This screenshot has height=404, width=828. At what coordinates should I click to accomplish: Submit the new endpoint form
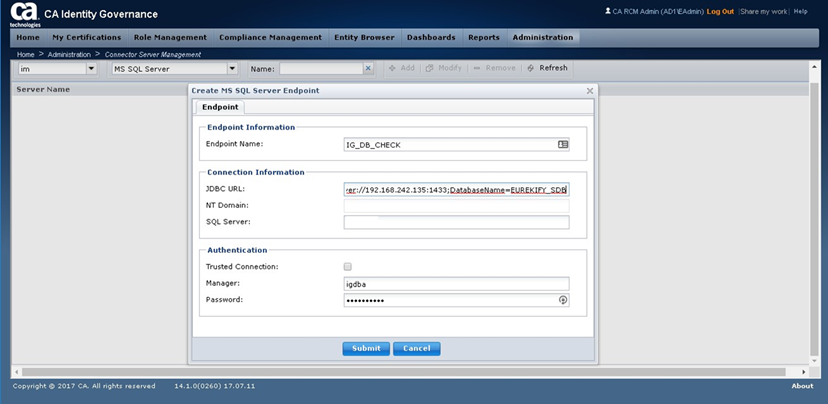pyautogui.click(x=366, y=349)
